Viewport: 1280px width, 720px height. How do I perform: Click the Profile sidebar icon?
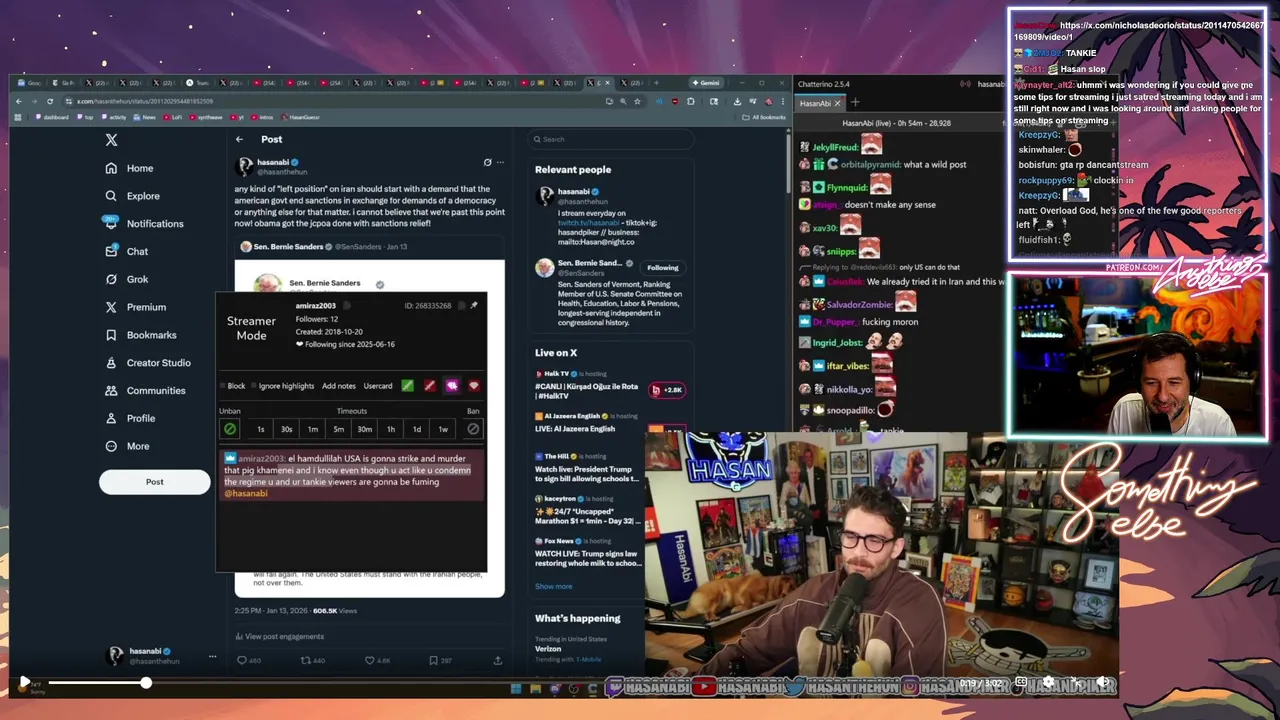point(112,418)
